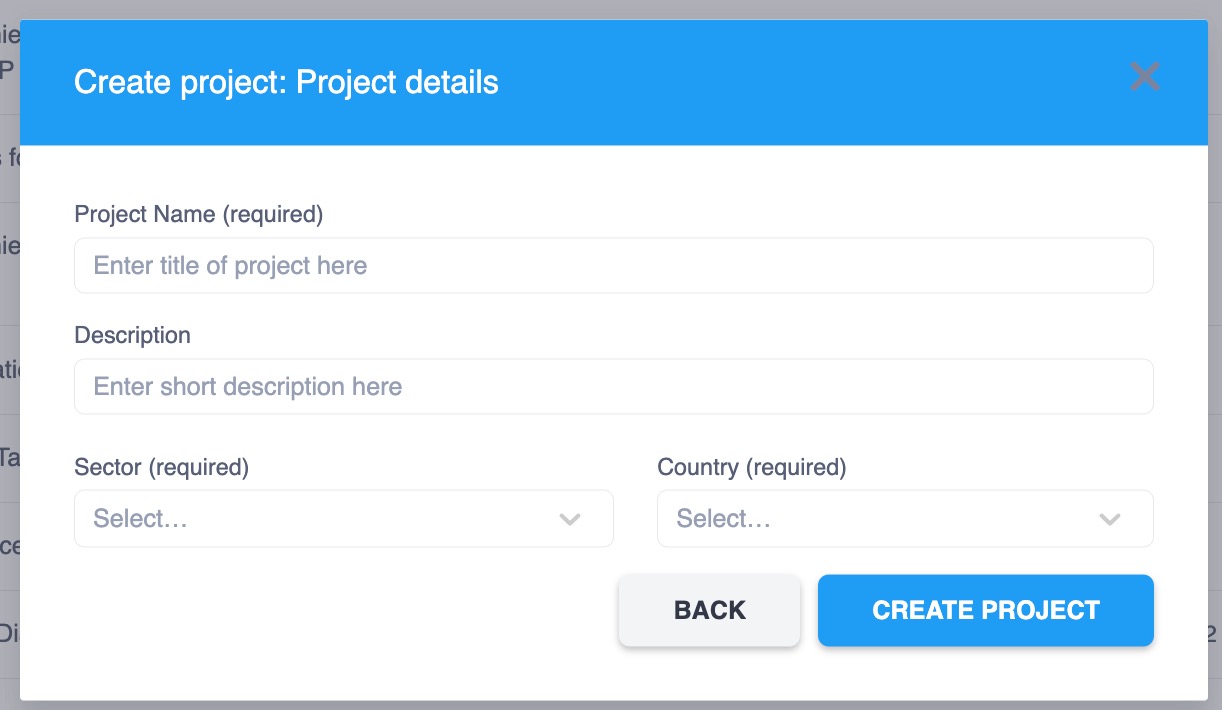1222x710 pixels.
Task: Click the Sector dropdown chevron arrow
Action: click(570, 519)
